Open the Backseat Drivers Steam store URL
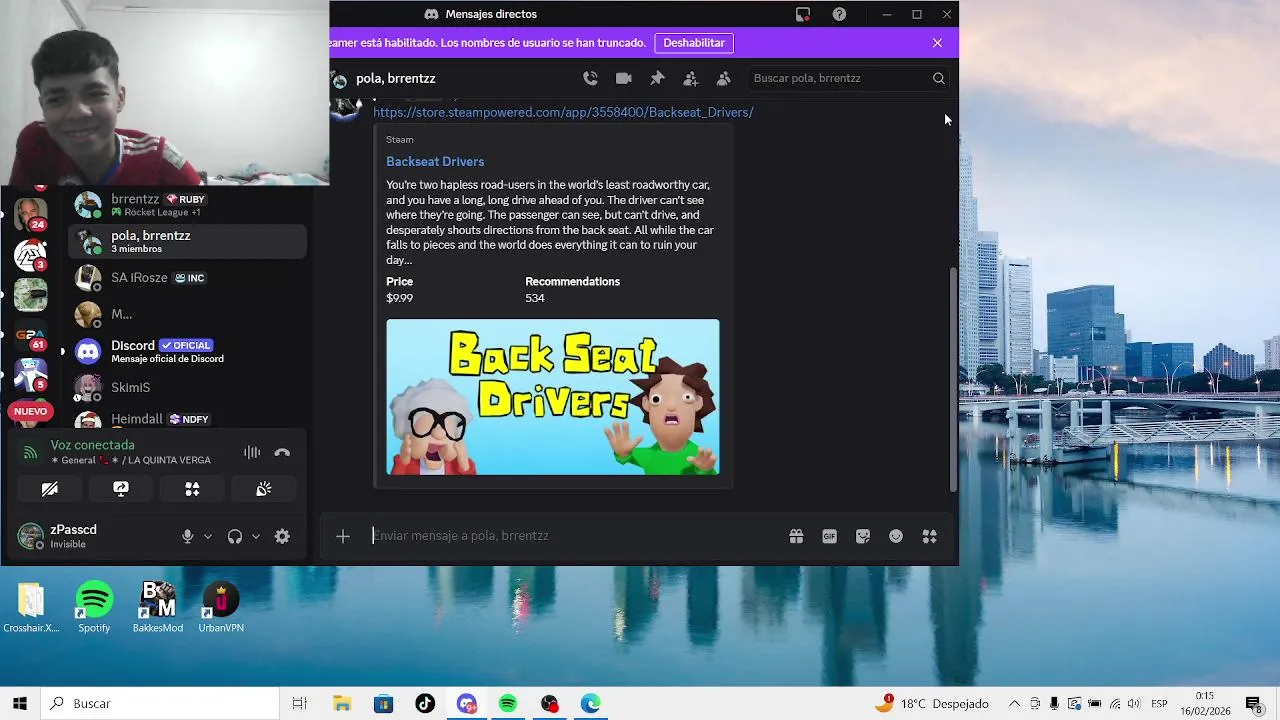Screen dimensions: 1280x720 (x=563, y=112)
